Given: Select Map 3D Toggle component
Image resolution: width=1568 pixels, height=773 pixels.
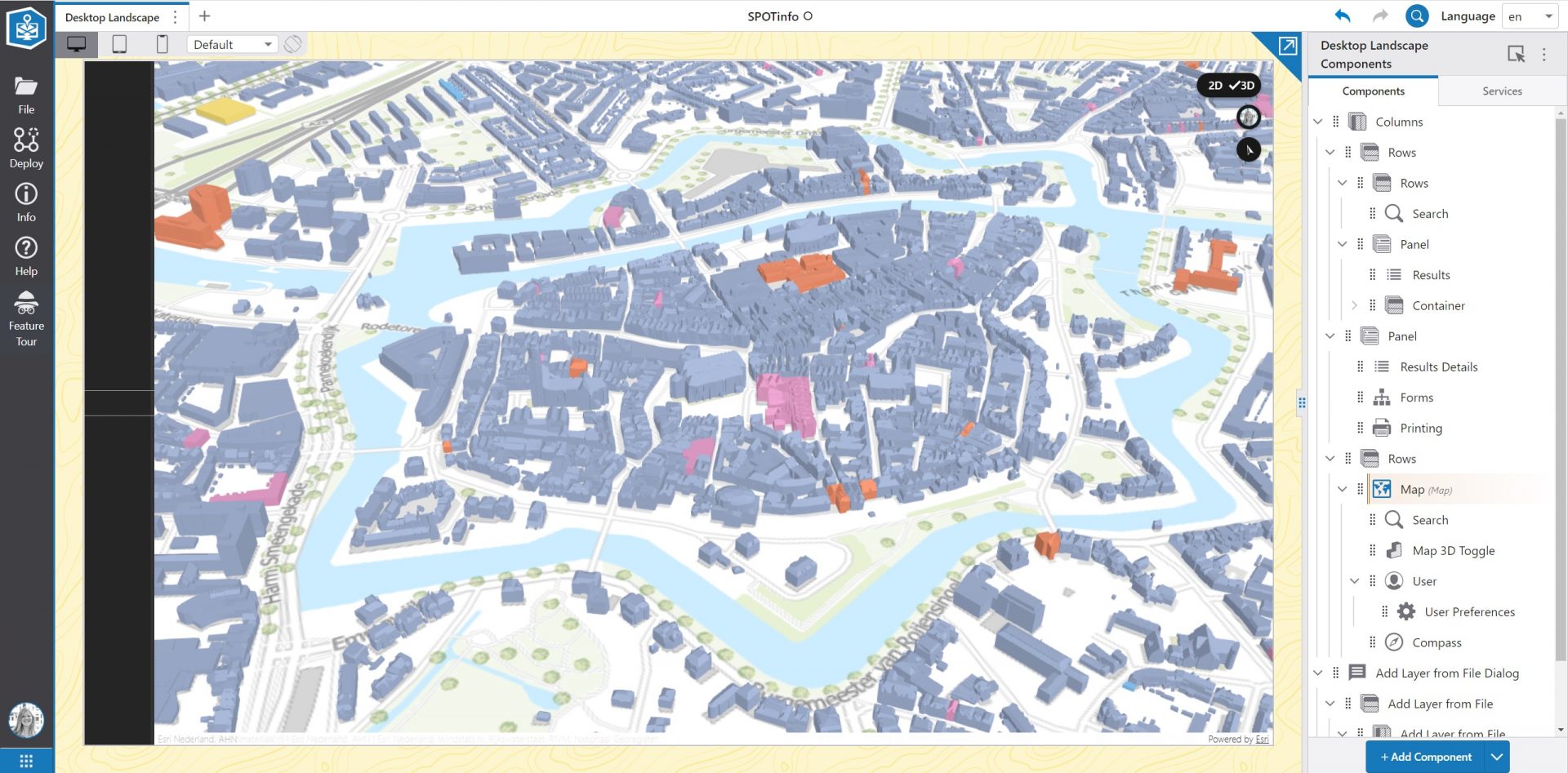Looking at the screenshot, I should click(x=1453, y=551).
